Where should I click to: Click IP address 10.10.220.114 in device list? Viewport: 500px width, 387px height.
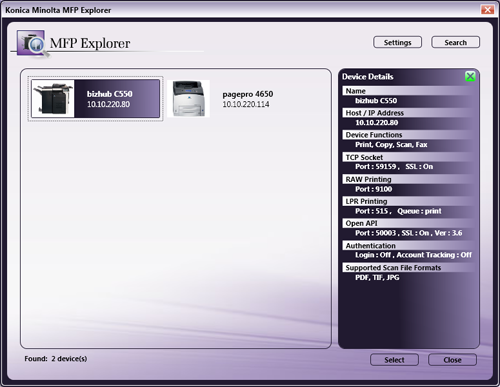click(246, 104)
